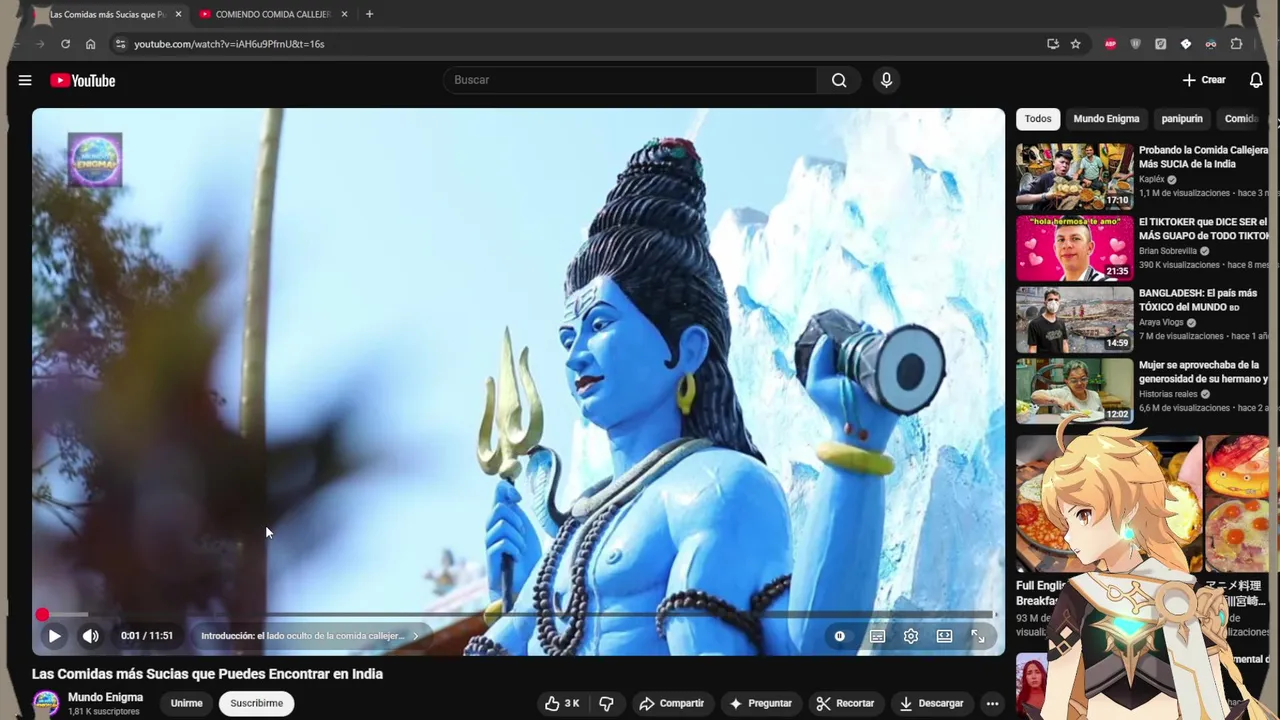
Task: Seek on the video progress bar
Action: pos(518,615)
